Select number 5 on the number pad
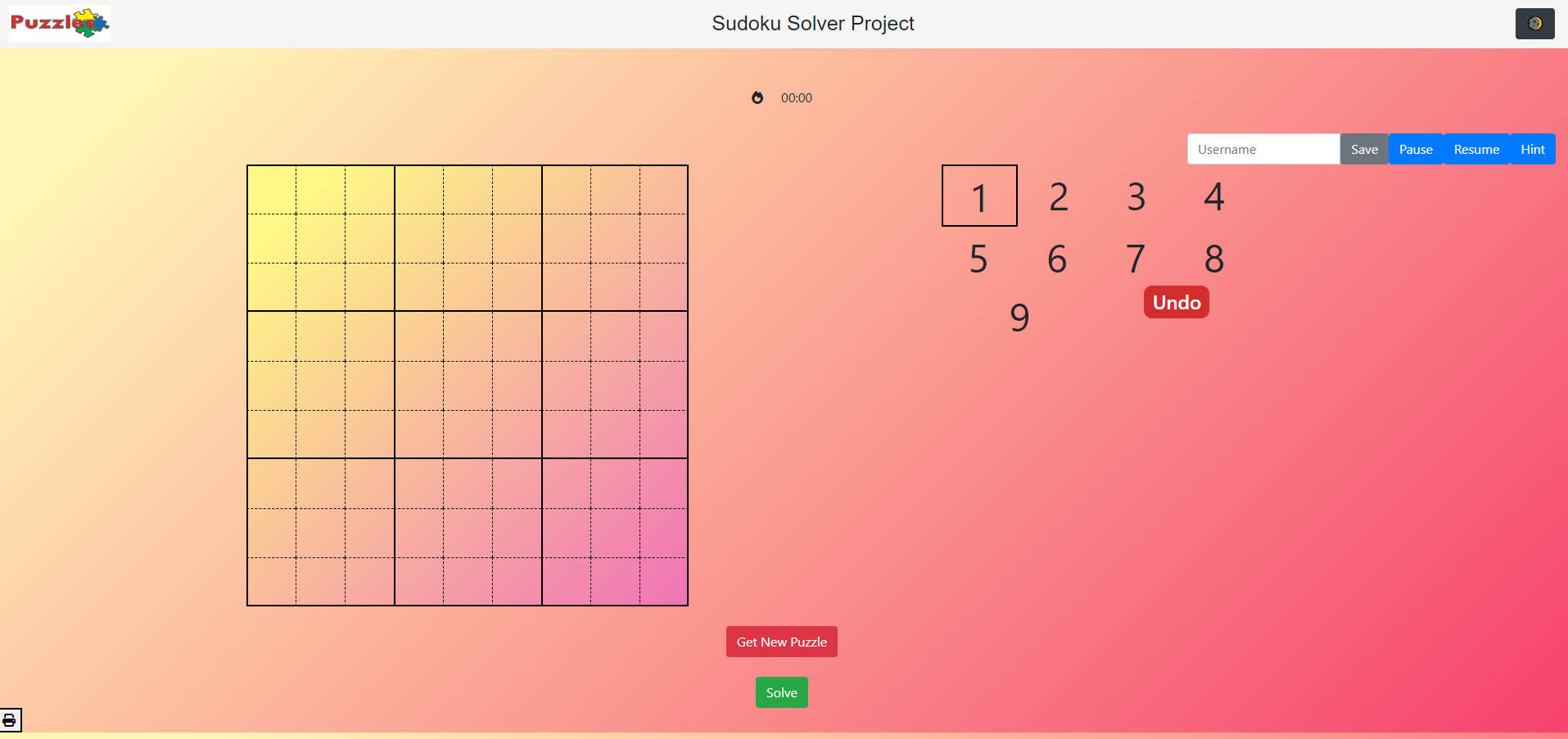The height and width of the screenshot is (739, 1568). click(x=977, y=258)
